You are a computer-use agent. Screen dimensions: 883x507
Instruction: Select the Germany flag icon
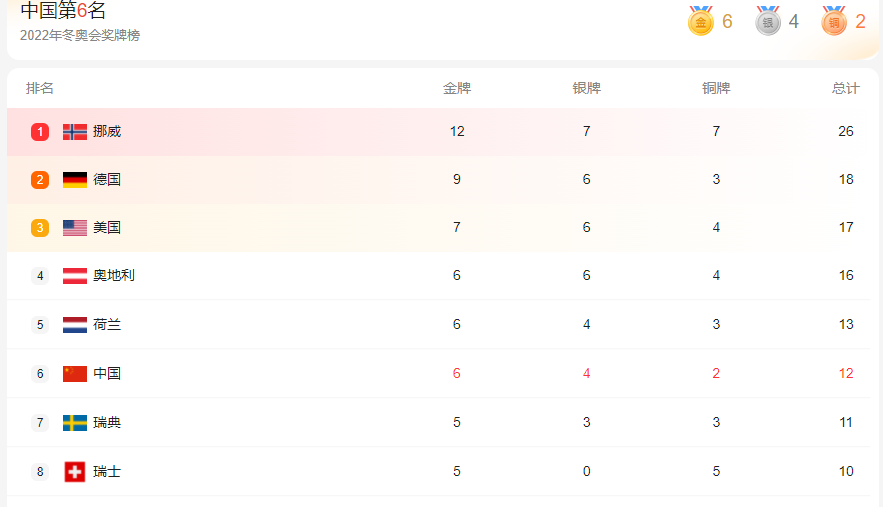(x=75, y=180)
